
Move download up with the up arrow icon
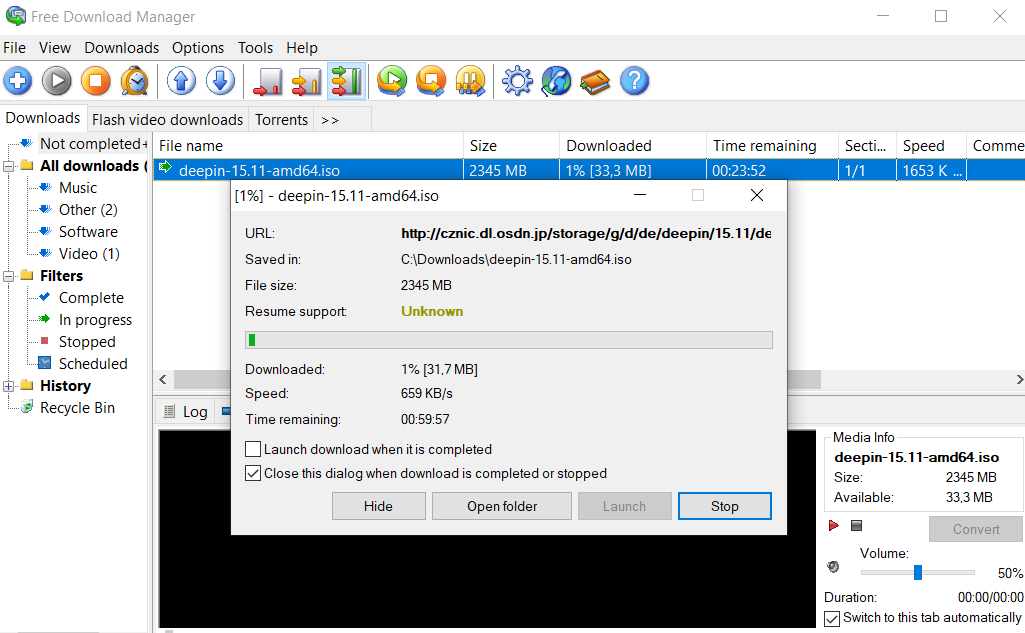pyautogui.click(x=182, y=81)
